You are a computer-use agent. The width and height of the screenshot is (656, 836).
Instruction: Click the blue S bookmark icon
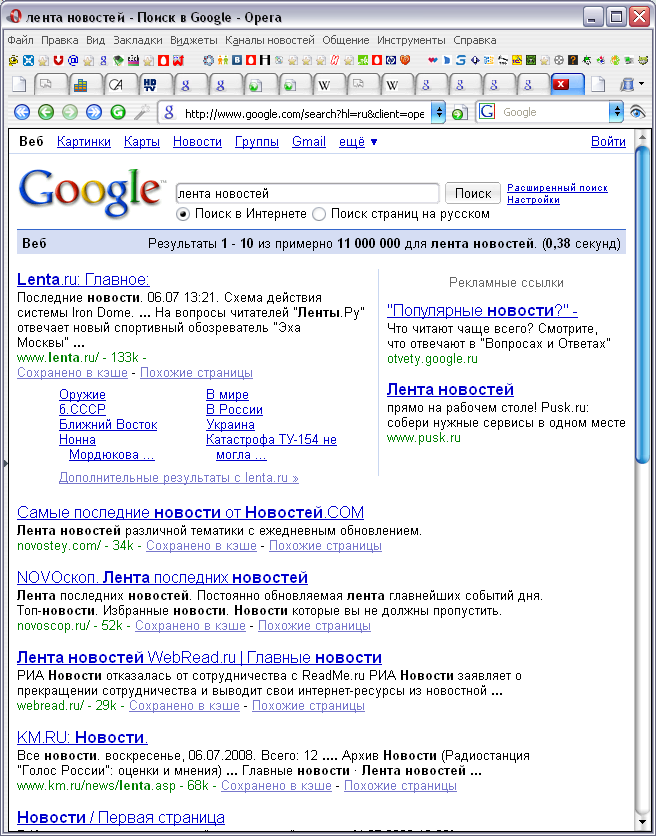pos(461,60)
